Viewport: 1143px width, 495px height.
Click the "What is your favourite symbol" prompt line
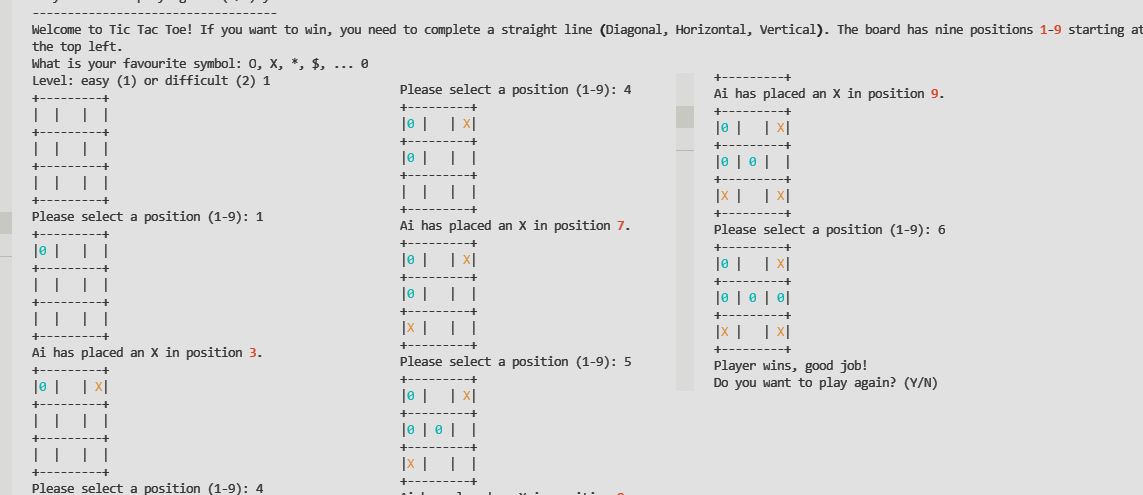(200, 64)
